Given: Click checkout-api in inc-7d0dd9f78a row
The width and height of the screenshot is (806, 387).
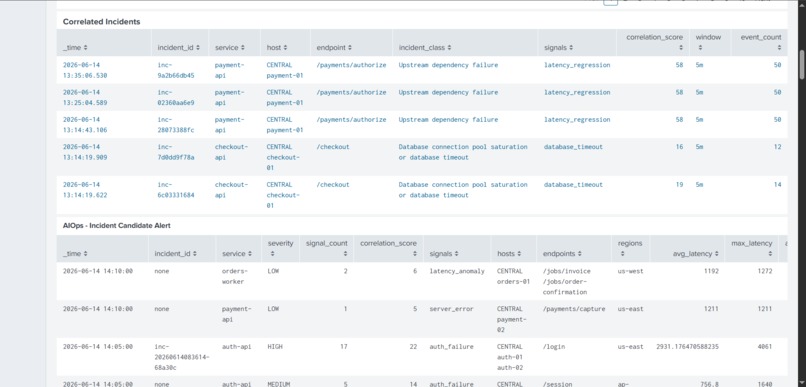Looking at the screenshot, I should [x=231, y=152].
